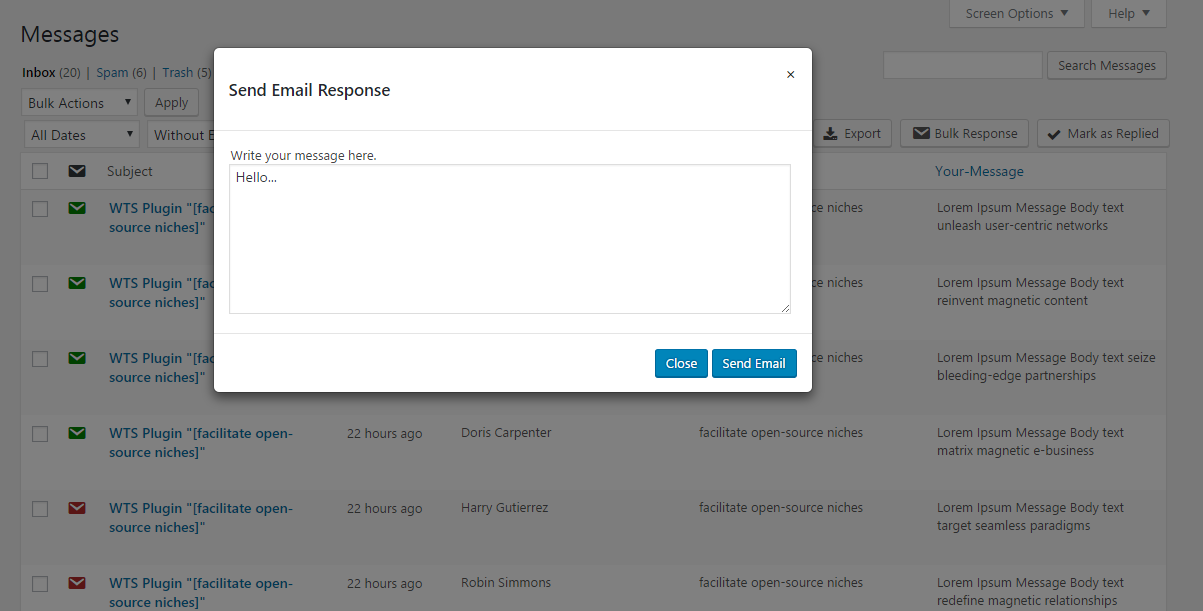Click inside the message text area
Screen dimensions: 1203x611
click(509, 240)
